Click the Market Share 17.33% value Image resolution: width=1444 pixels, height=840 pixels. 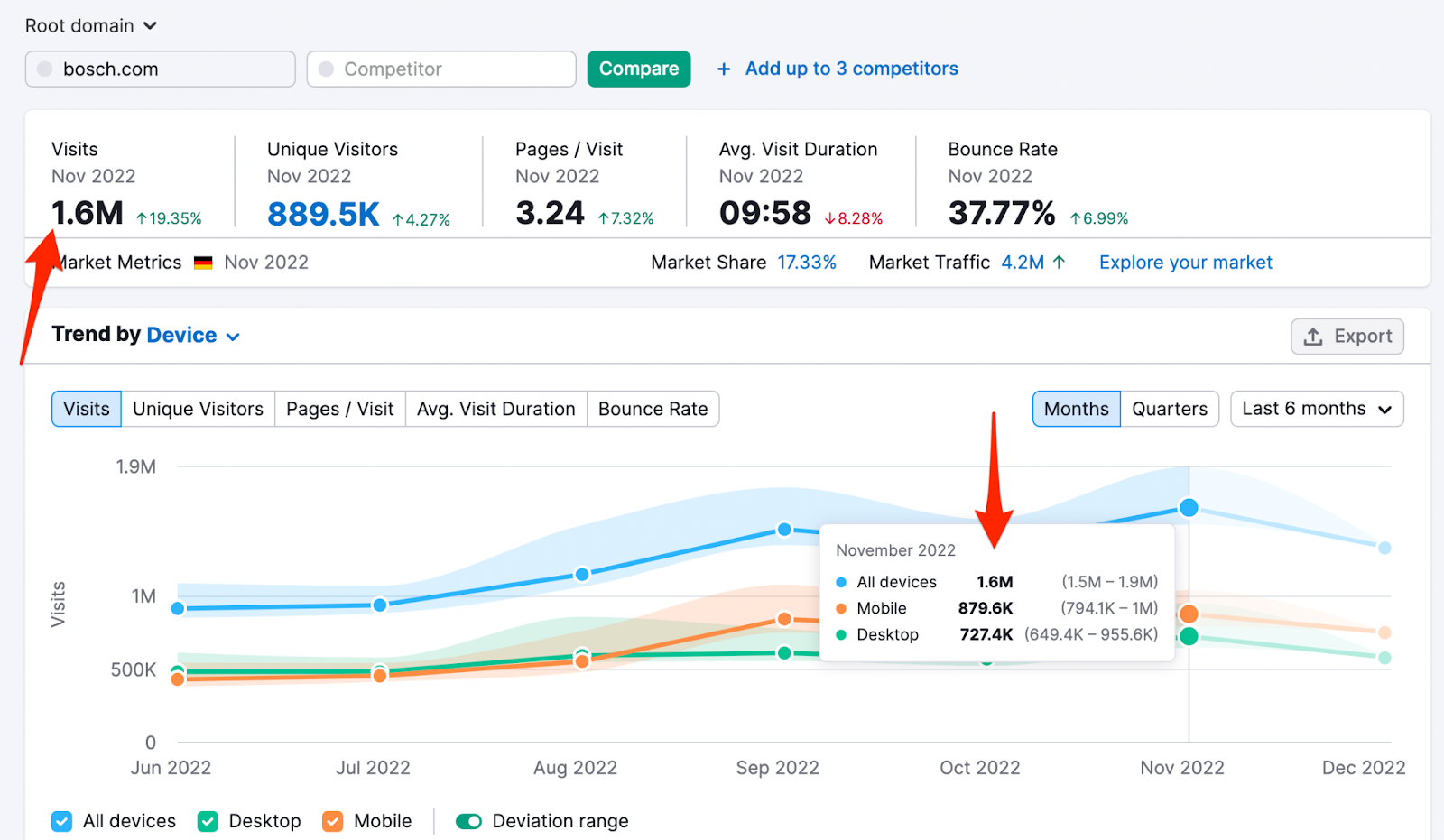click(x=807, y=263)
